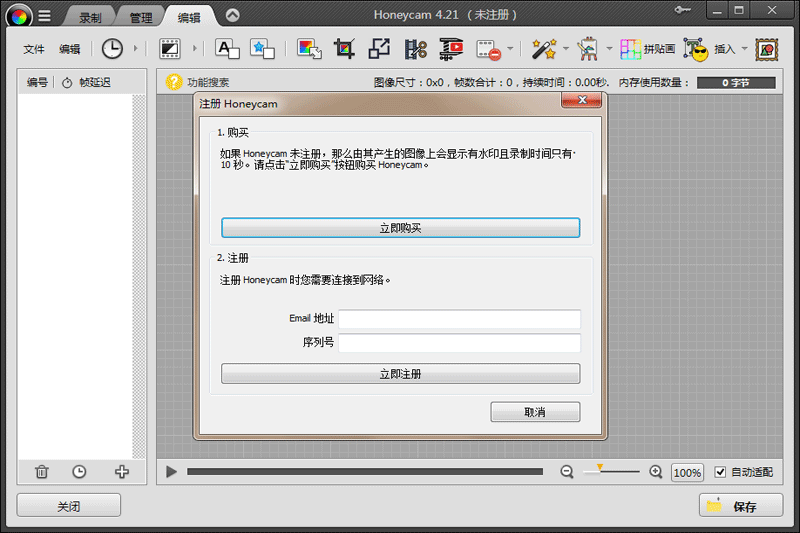
Task: Click the Email 地址 input field
Action: 459,319
